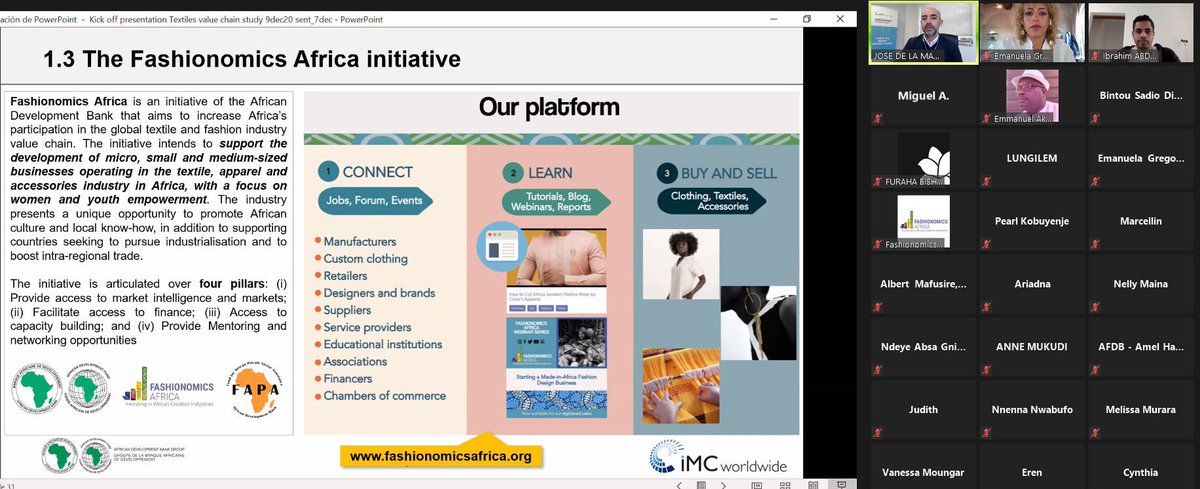Click the muted mic icon beside Fashionomics participant name
Screen dimensions: 1200x489
(876, 244)
